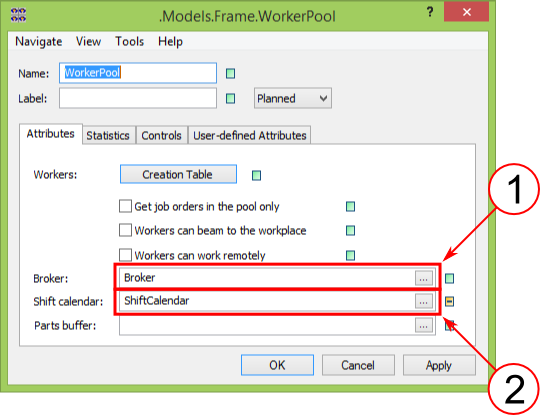Viewport: 540px width, 415px height.
Task: Toggle inheritance for 'Workers can beam' option
Action: [x=350, y=230]
